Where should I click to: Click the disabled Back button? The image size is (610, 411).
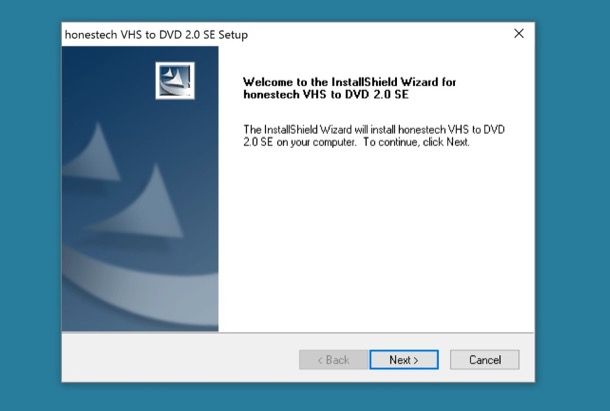[x=333, y=360]
